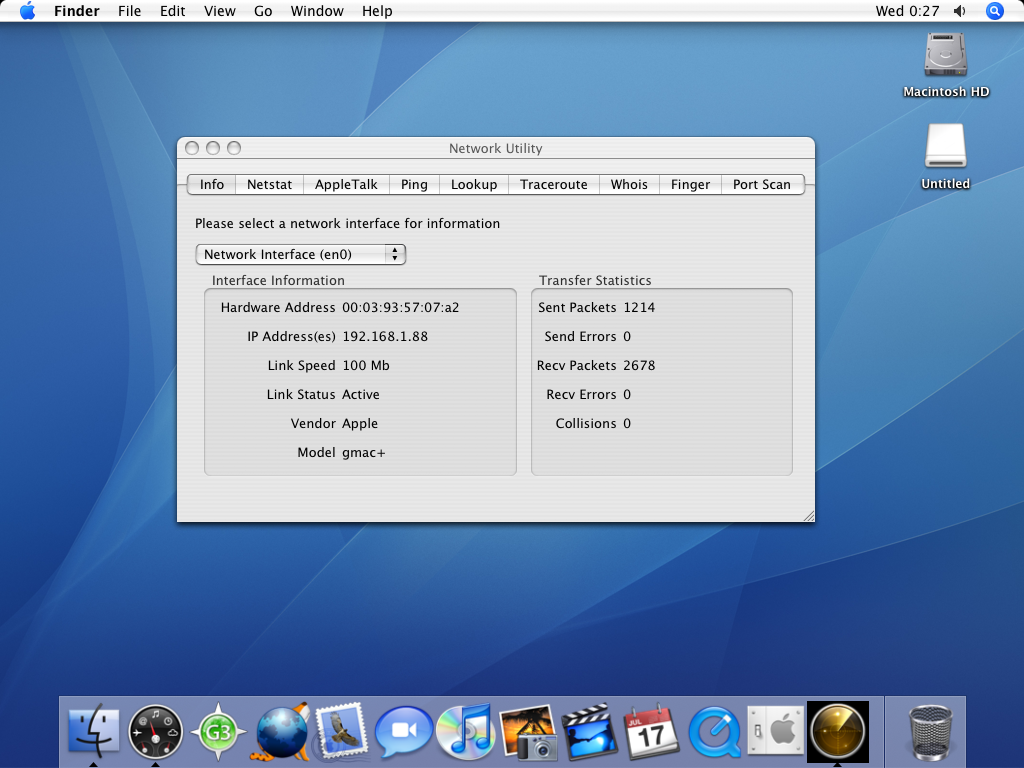Launch iPhoto from the Dock
The image size is (1024, 768).
pos(528,732)
